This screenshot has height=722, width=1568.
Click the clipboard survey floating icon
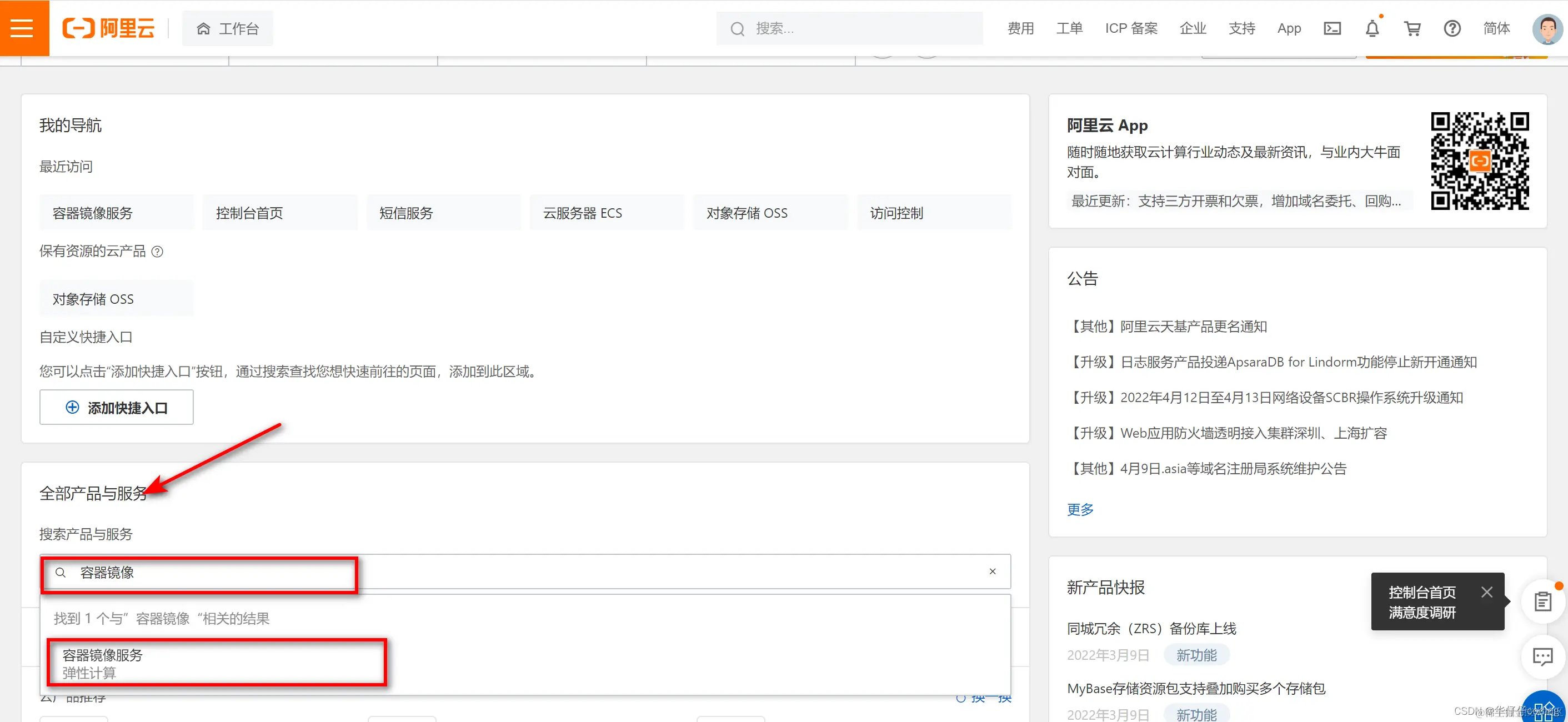[x=1542, y=601]
